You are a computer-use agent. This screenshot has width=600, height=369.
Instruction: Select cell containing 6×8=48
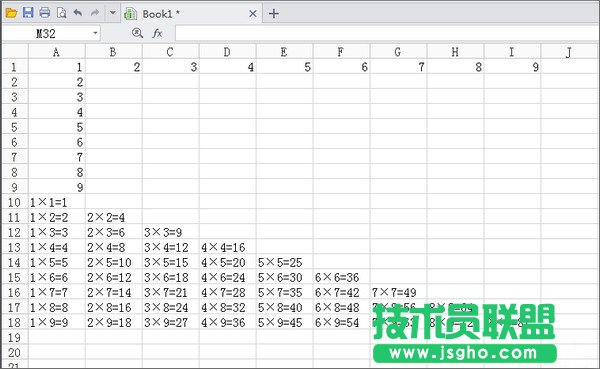(x=341, y=307)
